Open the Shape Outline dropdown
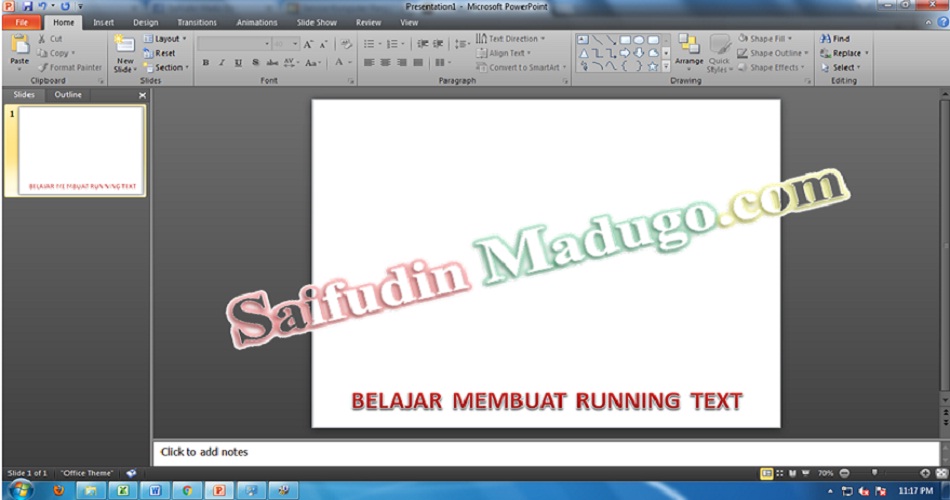This screenshot has height=500, width=950. click(773, 53)
